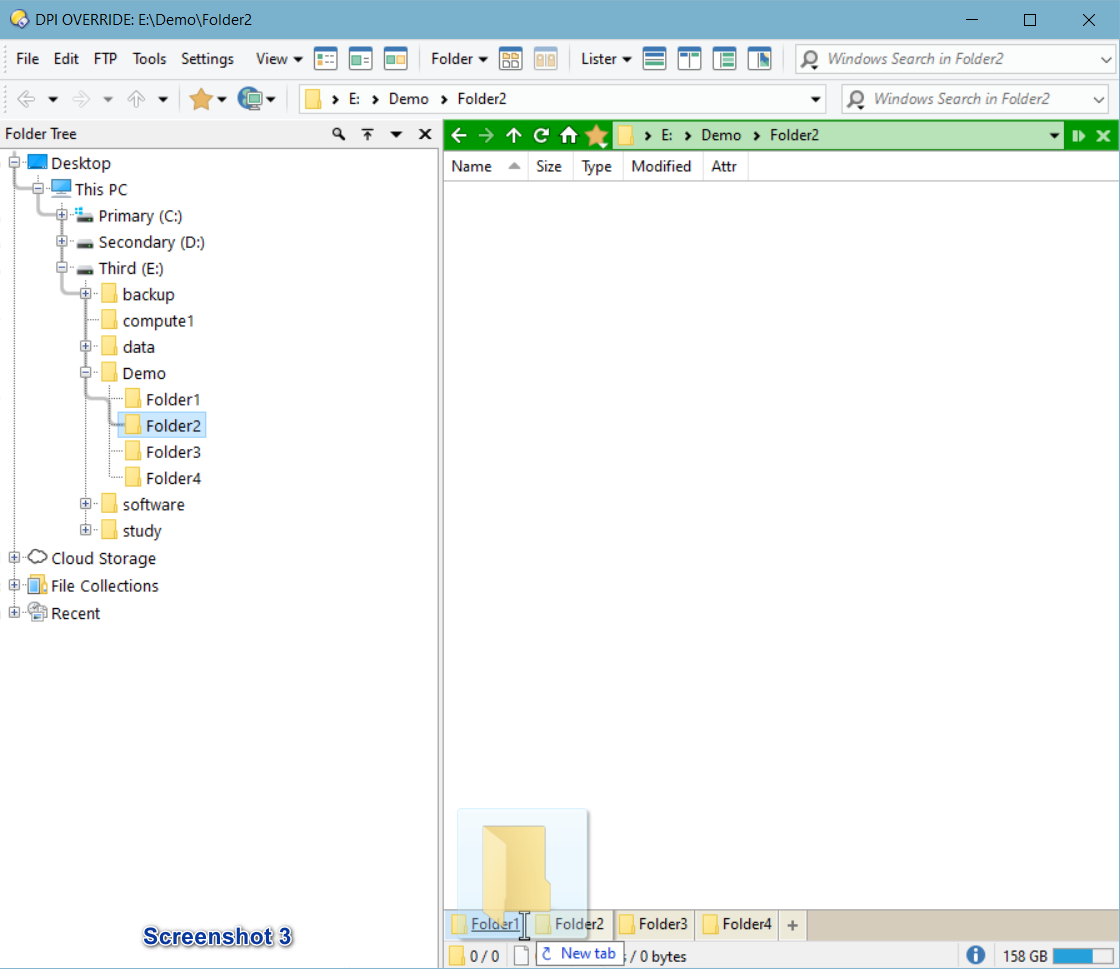
Task: Open the Folder dropdown menu
Action: [459, 59]
